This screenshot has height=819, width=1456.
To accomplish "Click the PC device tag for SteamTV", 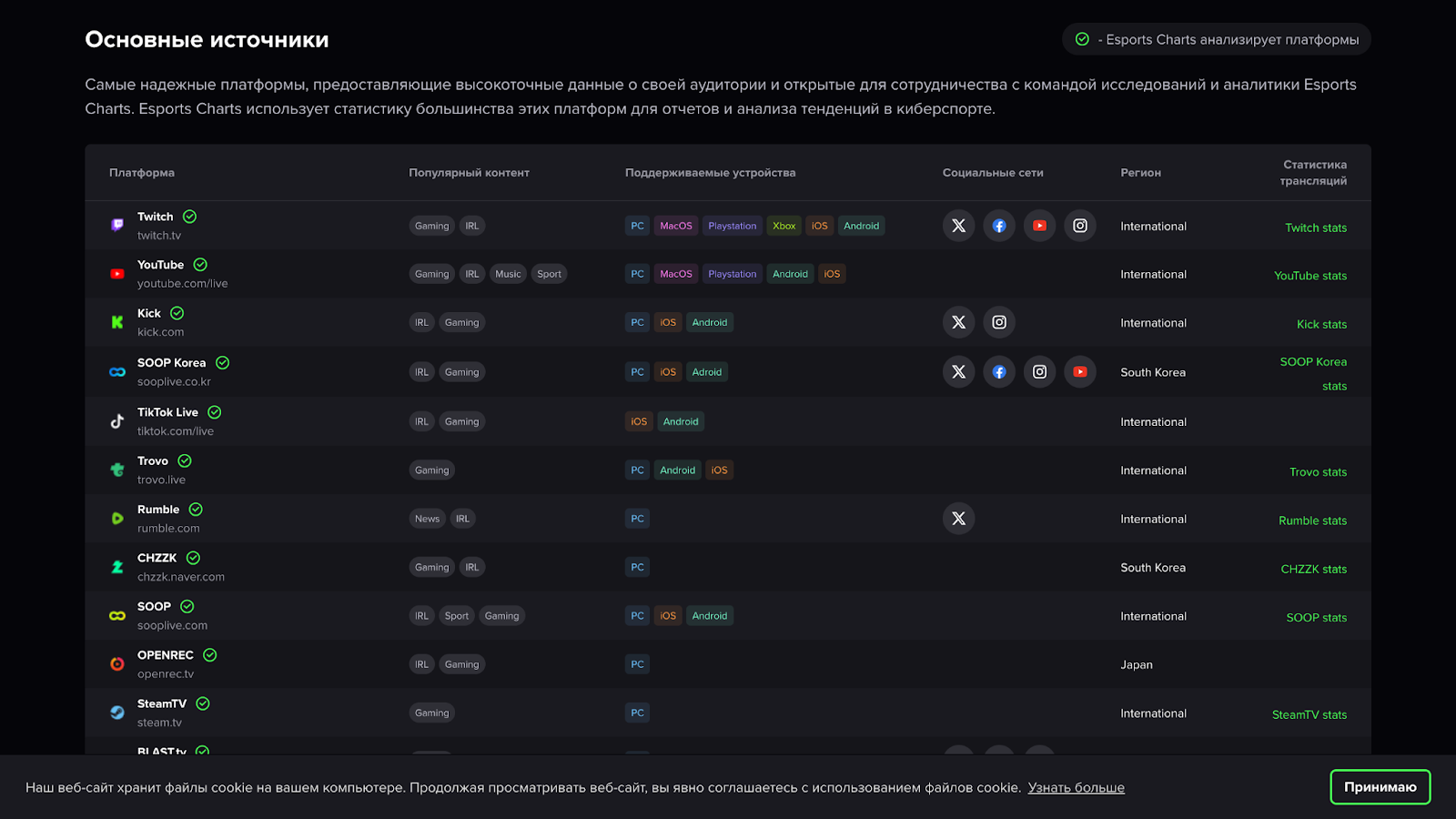I will [637, 713].
